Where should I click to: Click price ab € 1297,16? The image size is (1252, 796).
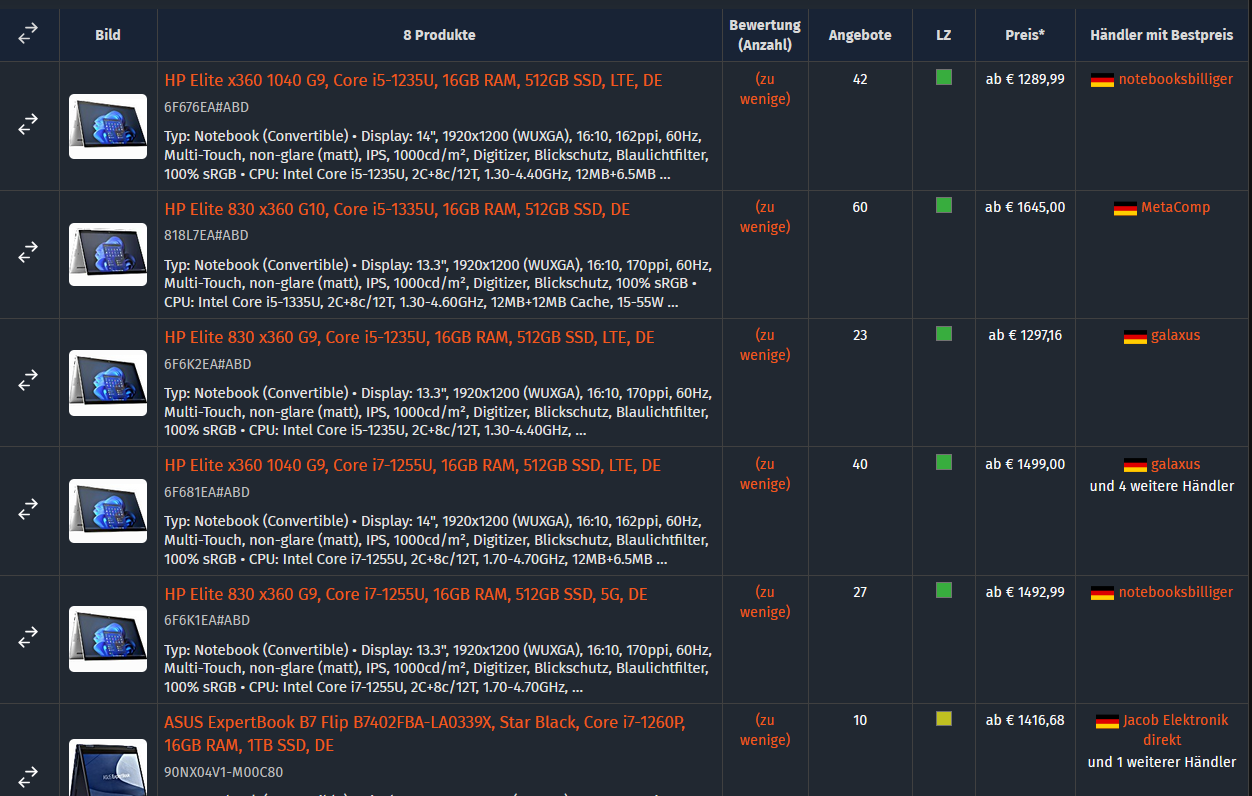[x=1025, y=335]
